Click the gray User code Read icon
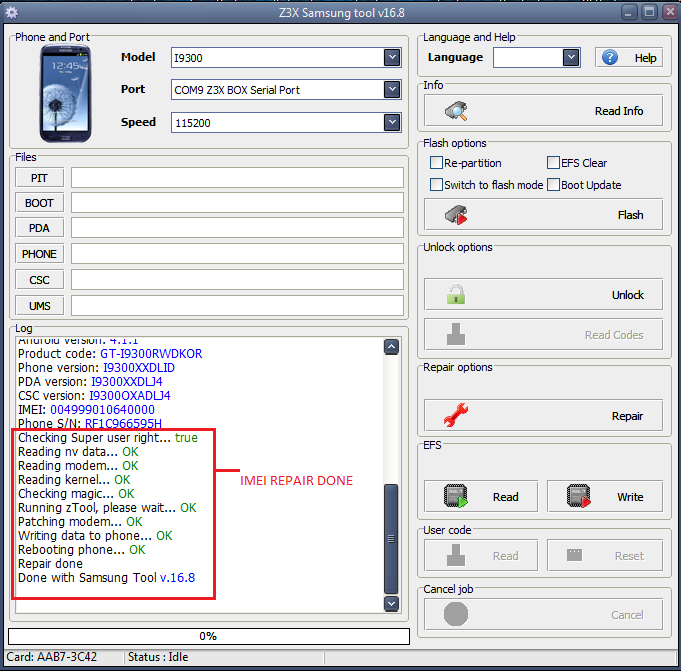Viewport: 681px width, 671px height. (456, 555)
